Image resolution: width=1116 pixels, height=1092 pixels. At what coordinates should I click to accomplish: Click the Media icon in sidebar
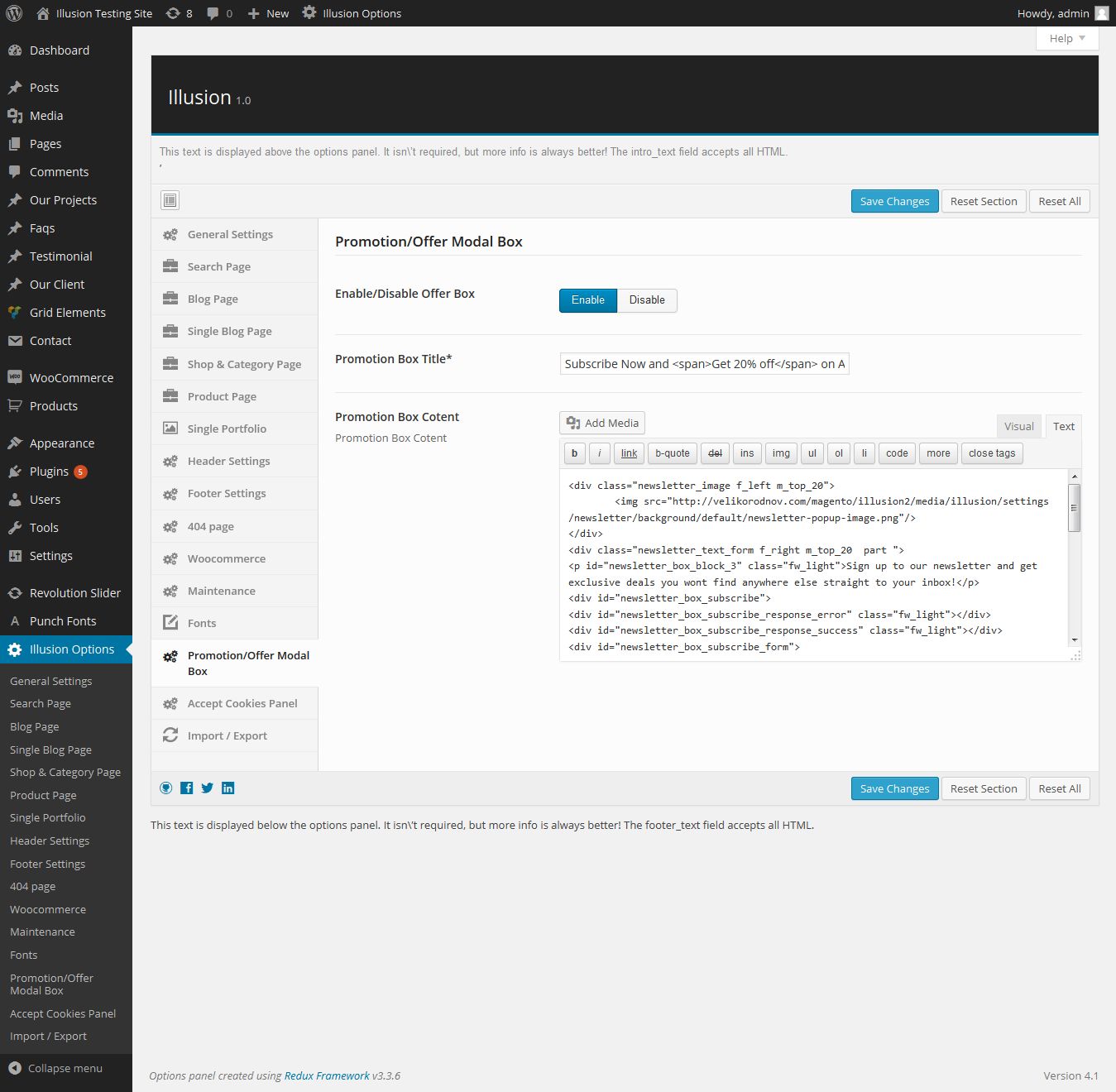point(15,116)
